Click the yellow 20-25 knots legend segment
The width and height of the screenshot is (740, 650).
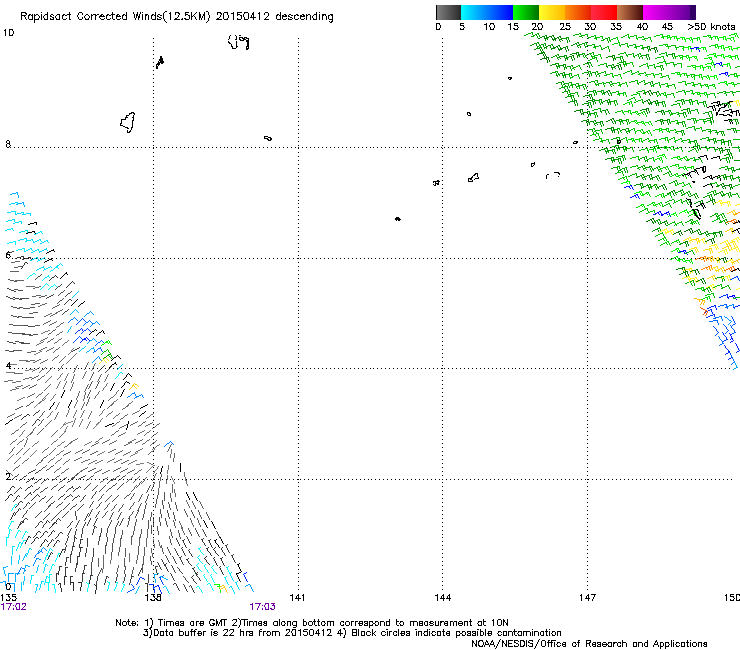click(552, 12)
